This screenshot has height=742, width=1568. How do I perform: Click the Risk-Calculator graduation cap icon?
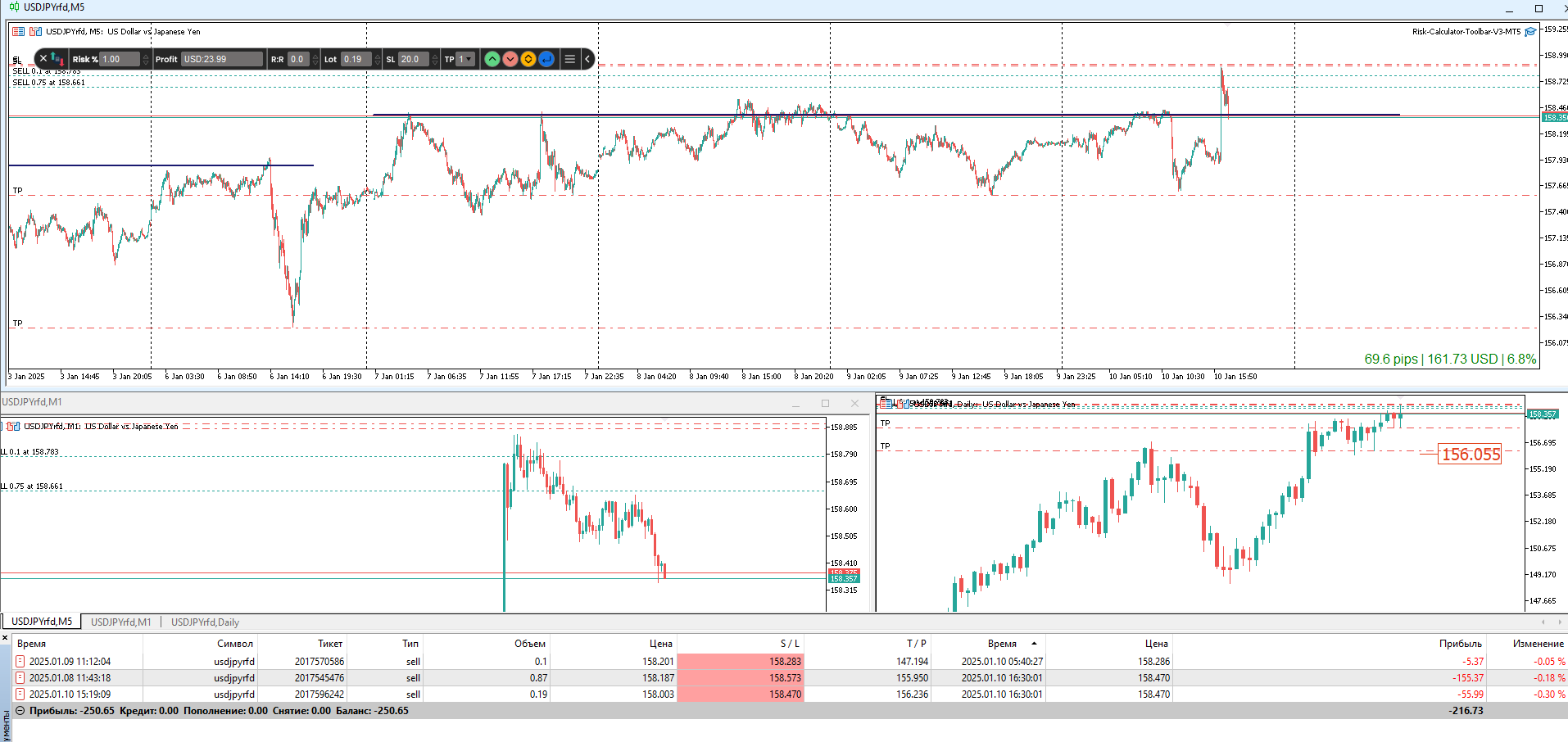point(1529,32)
